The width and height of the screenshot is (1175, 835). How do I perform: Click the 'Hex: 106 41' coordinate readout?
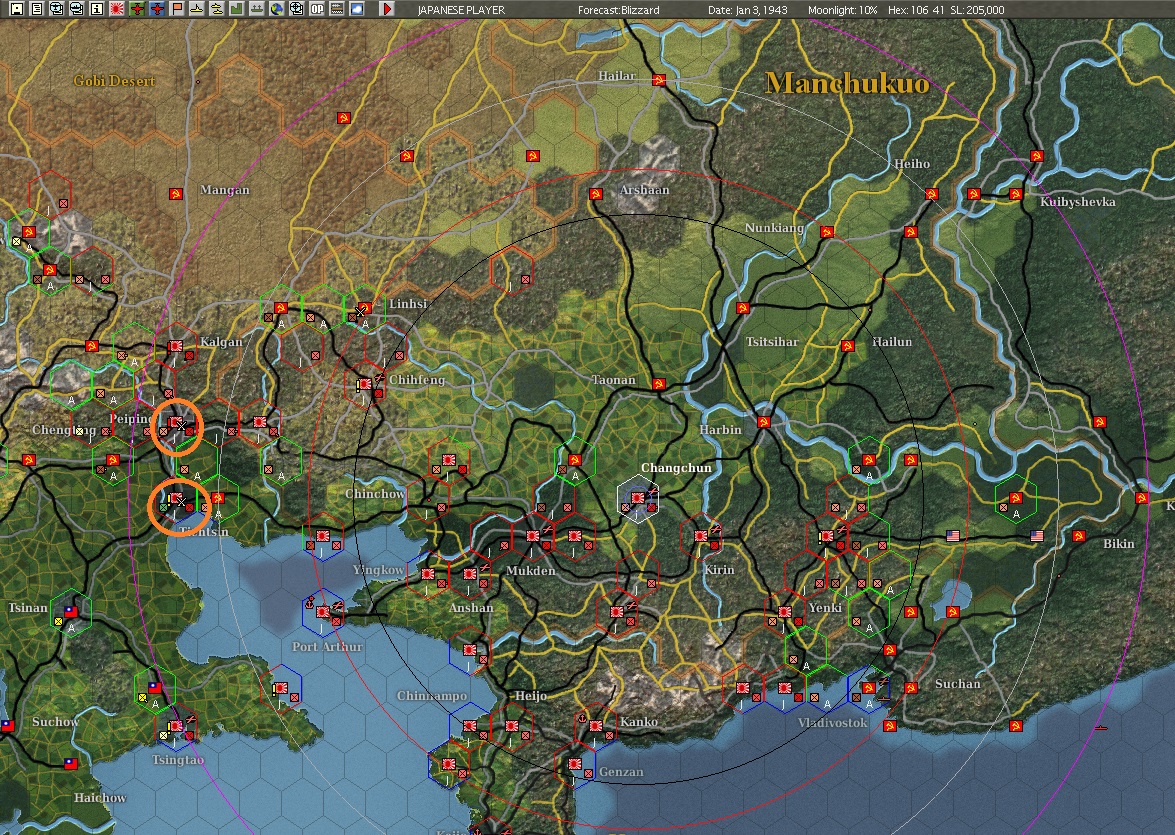tap(914, 10)
